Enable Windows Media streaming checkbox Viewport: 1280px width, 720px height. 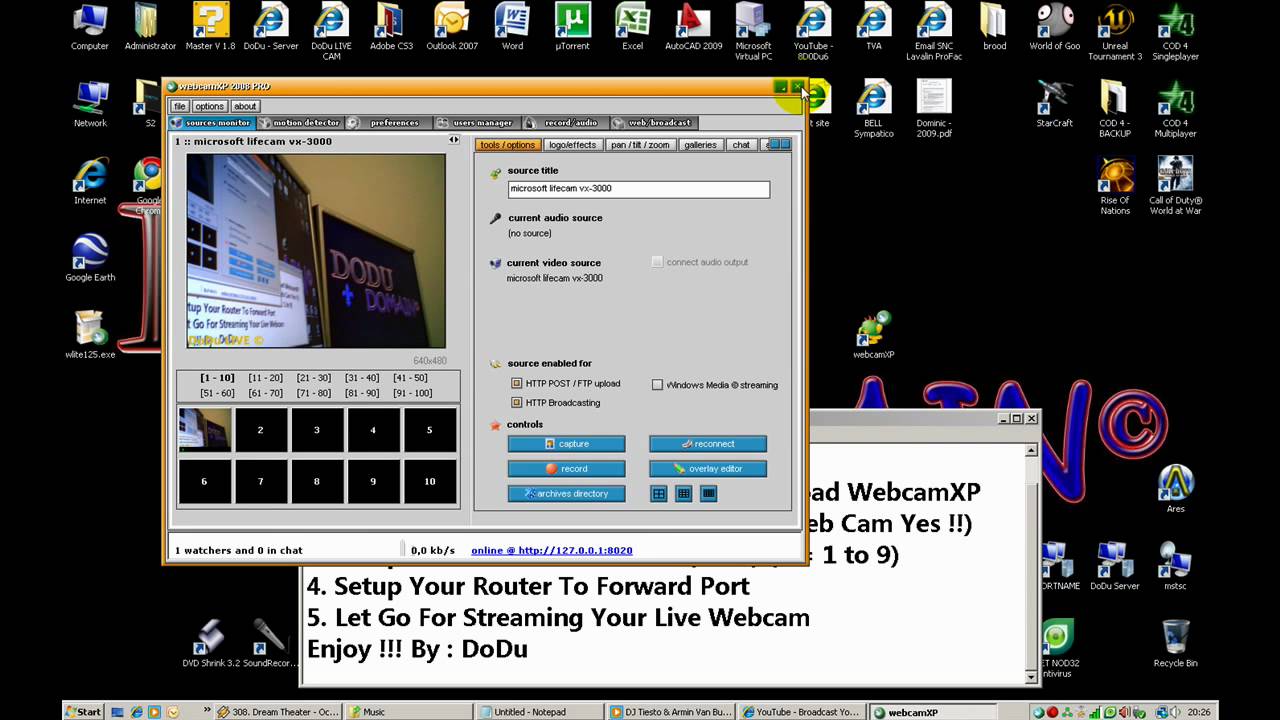coord(657,385)
